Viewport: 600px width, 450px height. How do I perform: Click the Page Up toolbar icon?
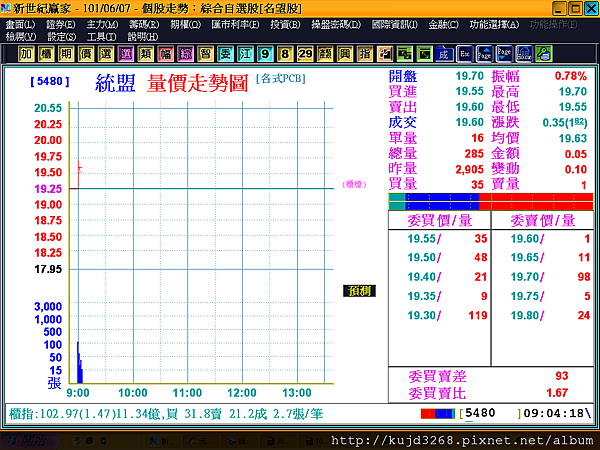click(484, 54)
